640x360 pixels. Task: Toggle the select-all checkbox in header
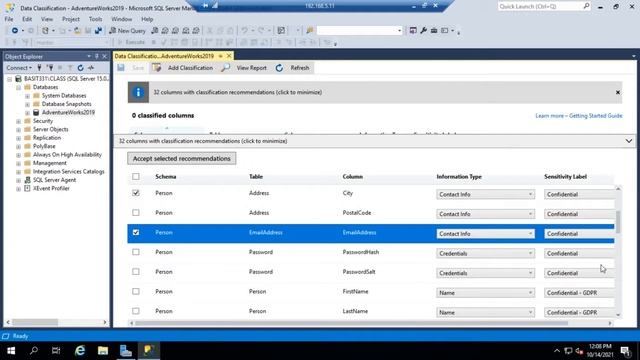[136, 177]
